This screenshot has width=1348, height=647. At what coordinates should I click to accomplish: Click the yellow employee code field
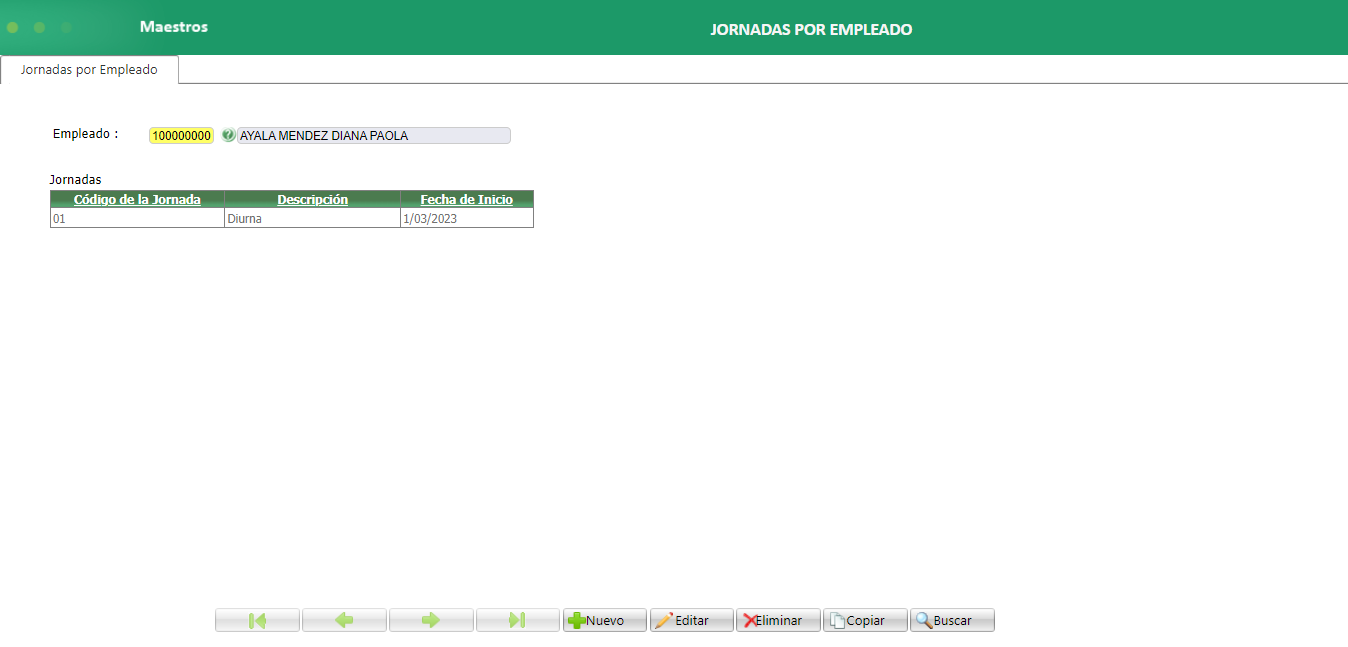181,135
